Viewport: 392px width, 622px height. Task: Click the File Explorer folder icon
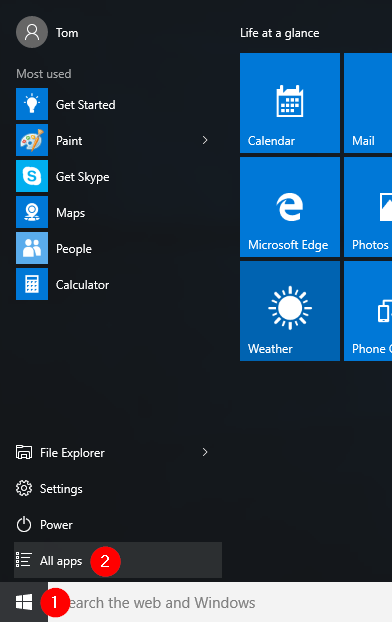coord(24,452)
